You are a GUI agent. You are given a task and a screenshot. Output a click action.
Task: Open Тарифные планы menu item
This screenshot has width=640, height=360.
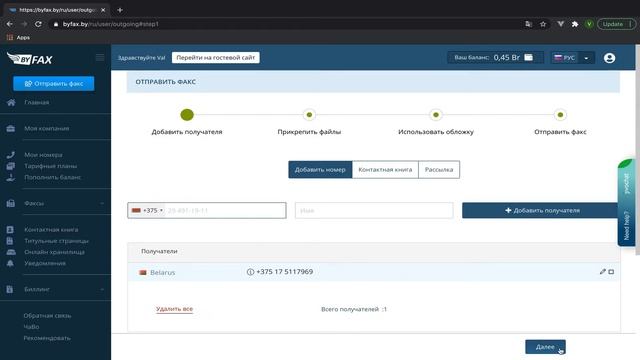point(51,166)
